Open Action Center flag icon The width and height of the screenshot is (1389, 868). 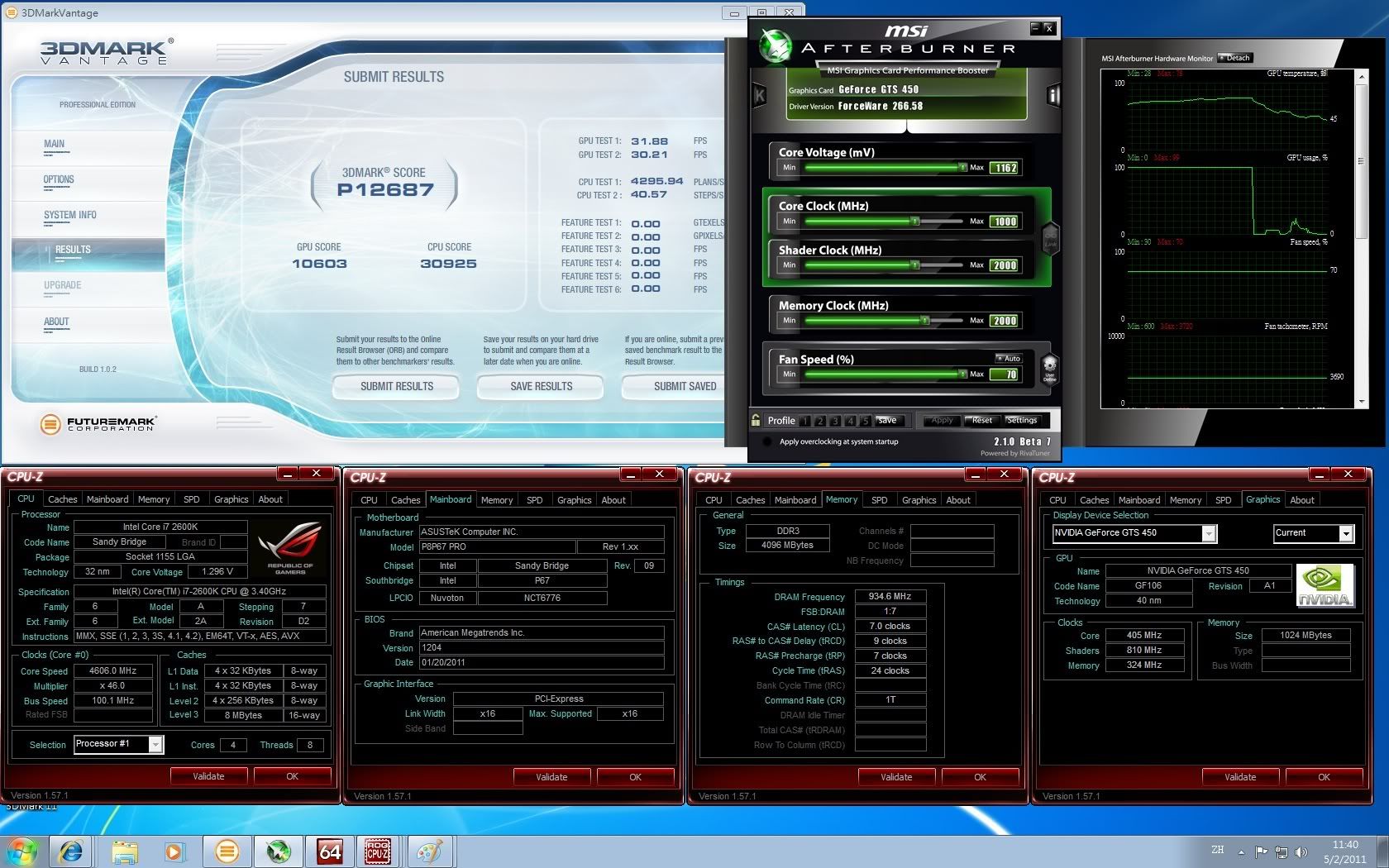click(x=1261, y=851)
